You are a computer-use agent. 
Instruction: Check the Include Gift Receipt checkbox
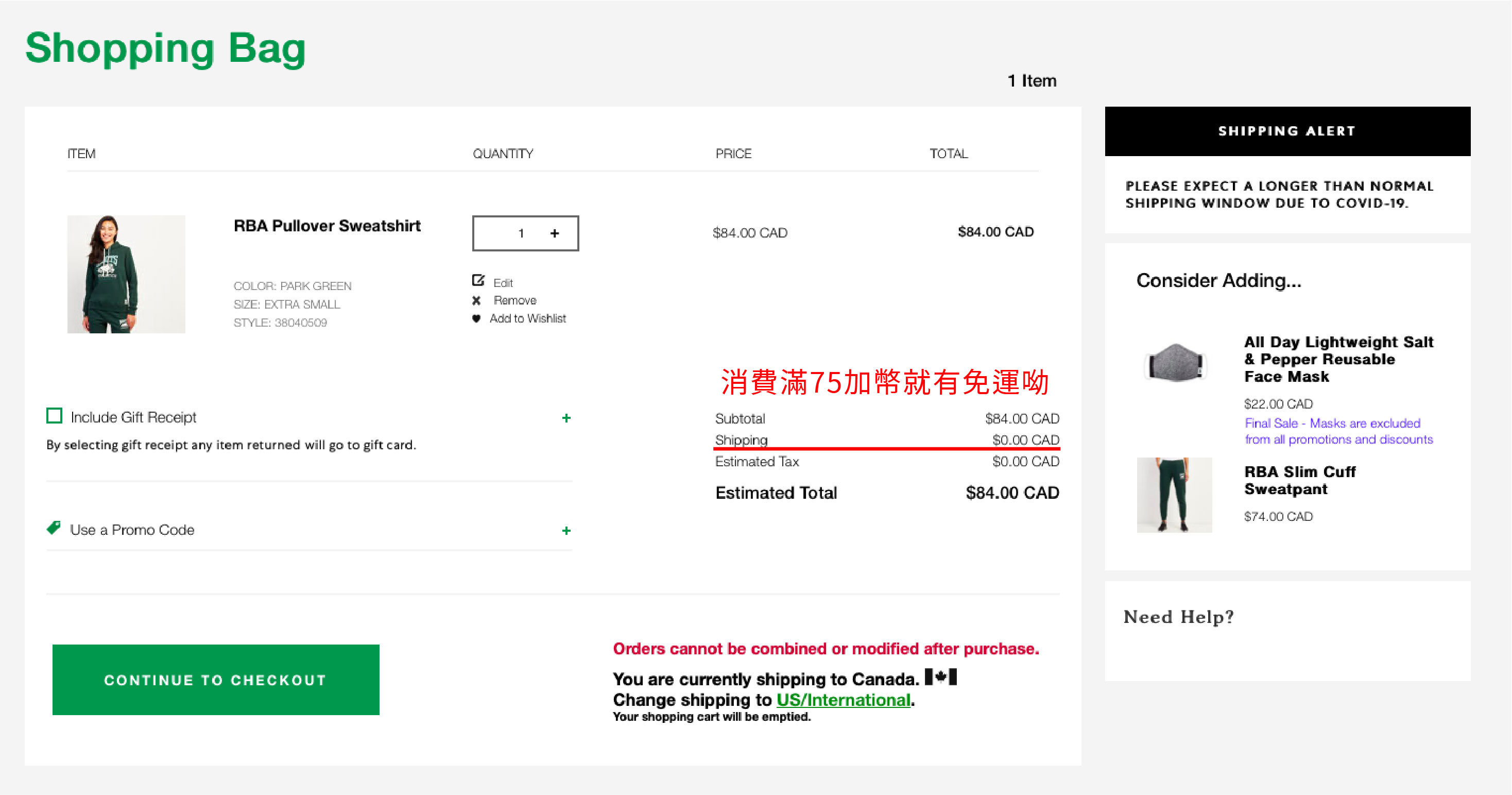click(55, 416)
